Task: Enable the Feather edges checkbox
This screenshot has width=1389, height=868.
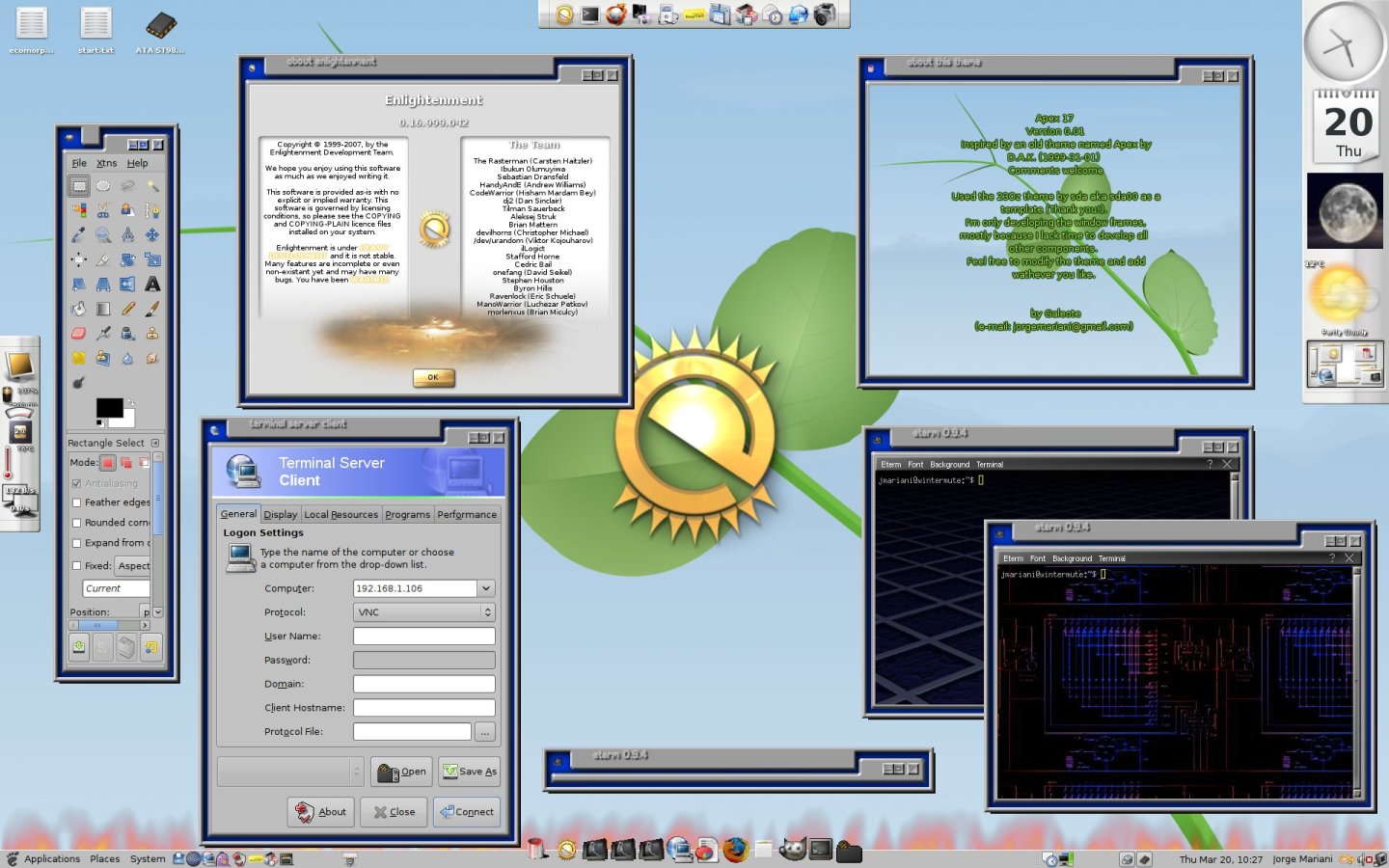Action: (x=76, y=502)
